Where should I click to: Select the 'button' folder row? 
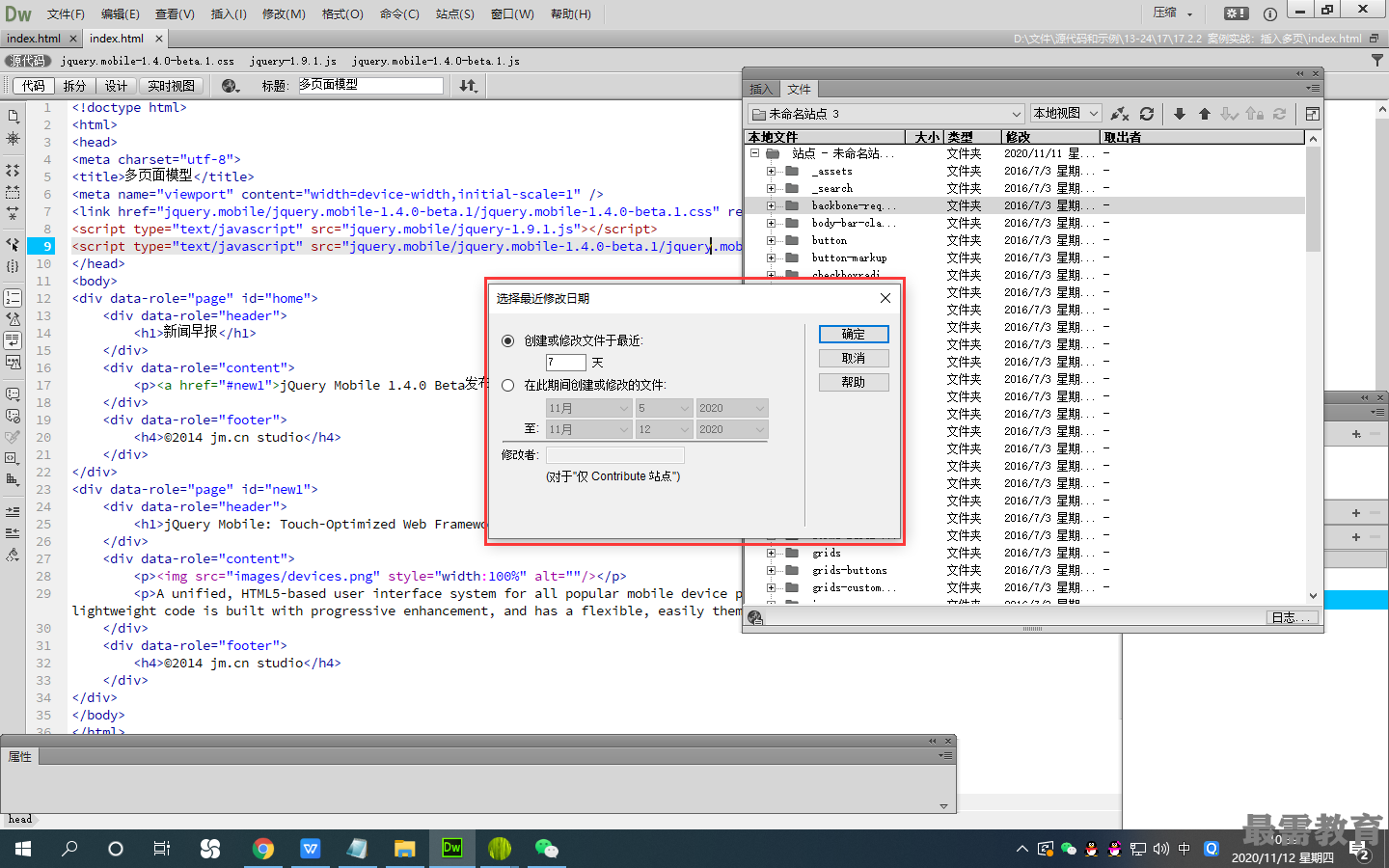(x=1025, y=240)
